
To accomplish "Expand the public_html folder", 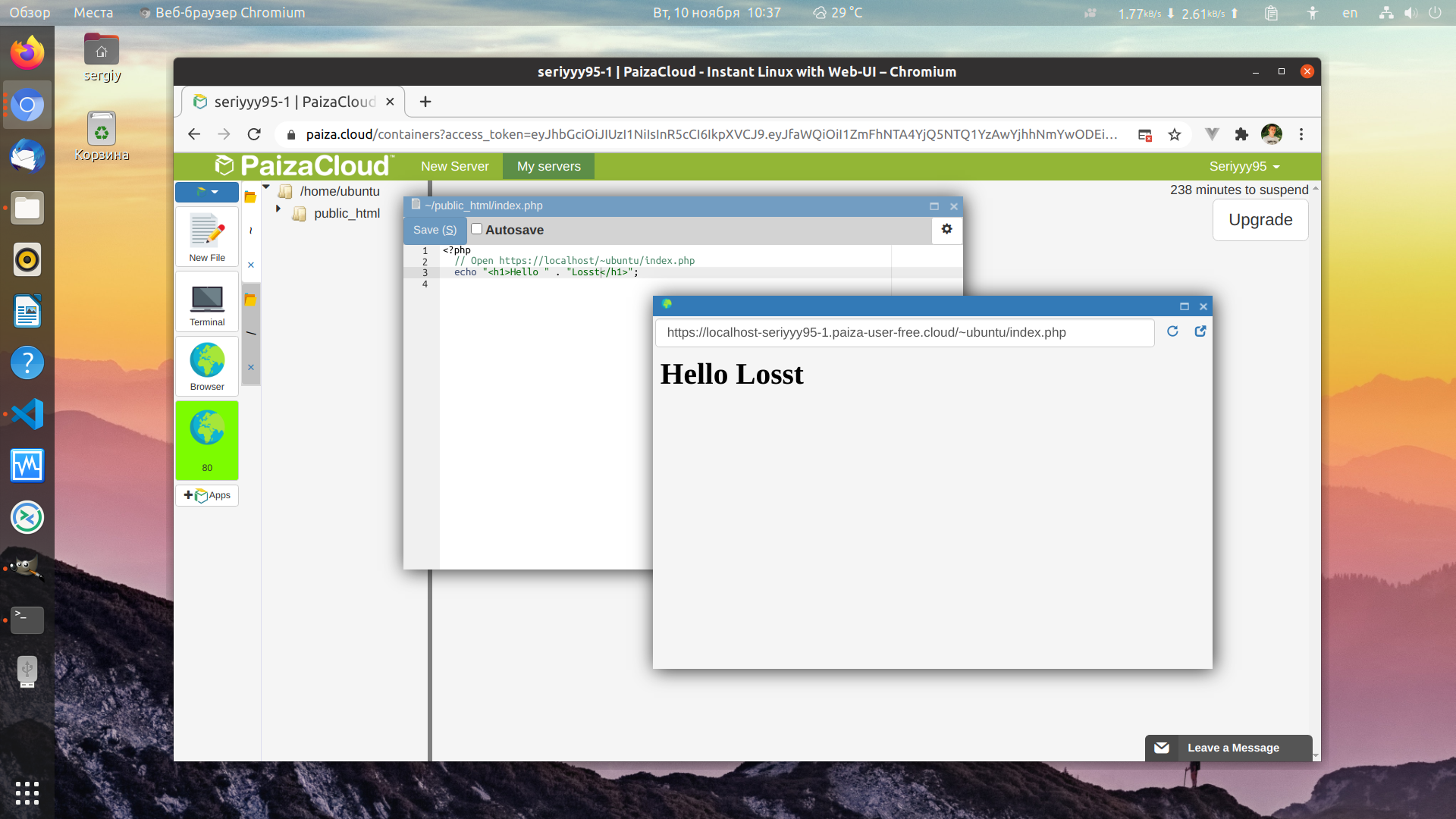I will point(278,209).
